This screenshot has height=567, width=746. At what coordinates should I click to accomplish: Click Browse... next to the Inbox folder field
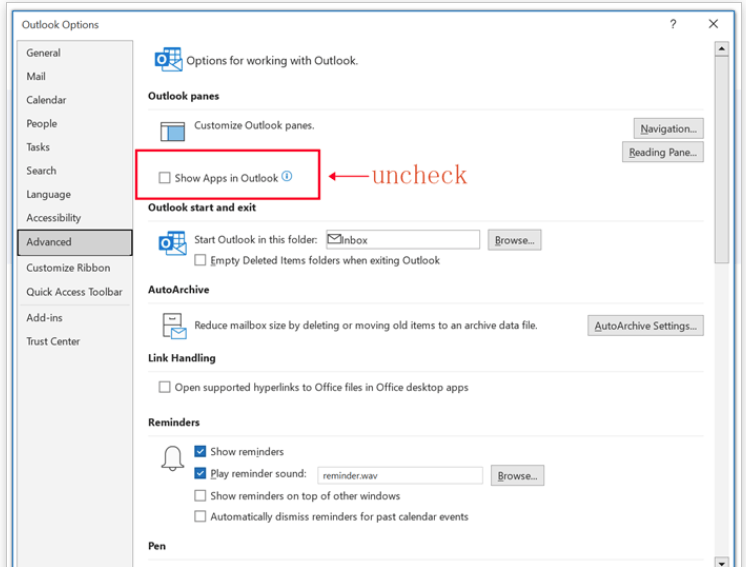[514, 240]
